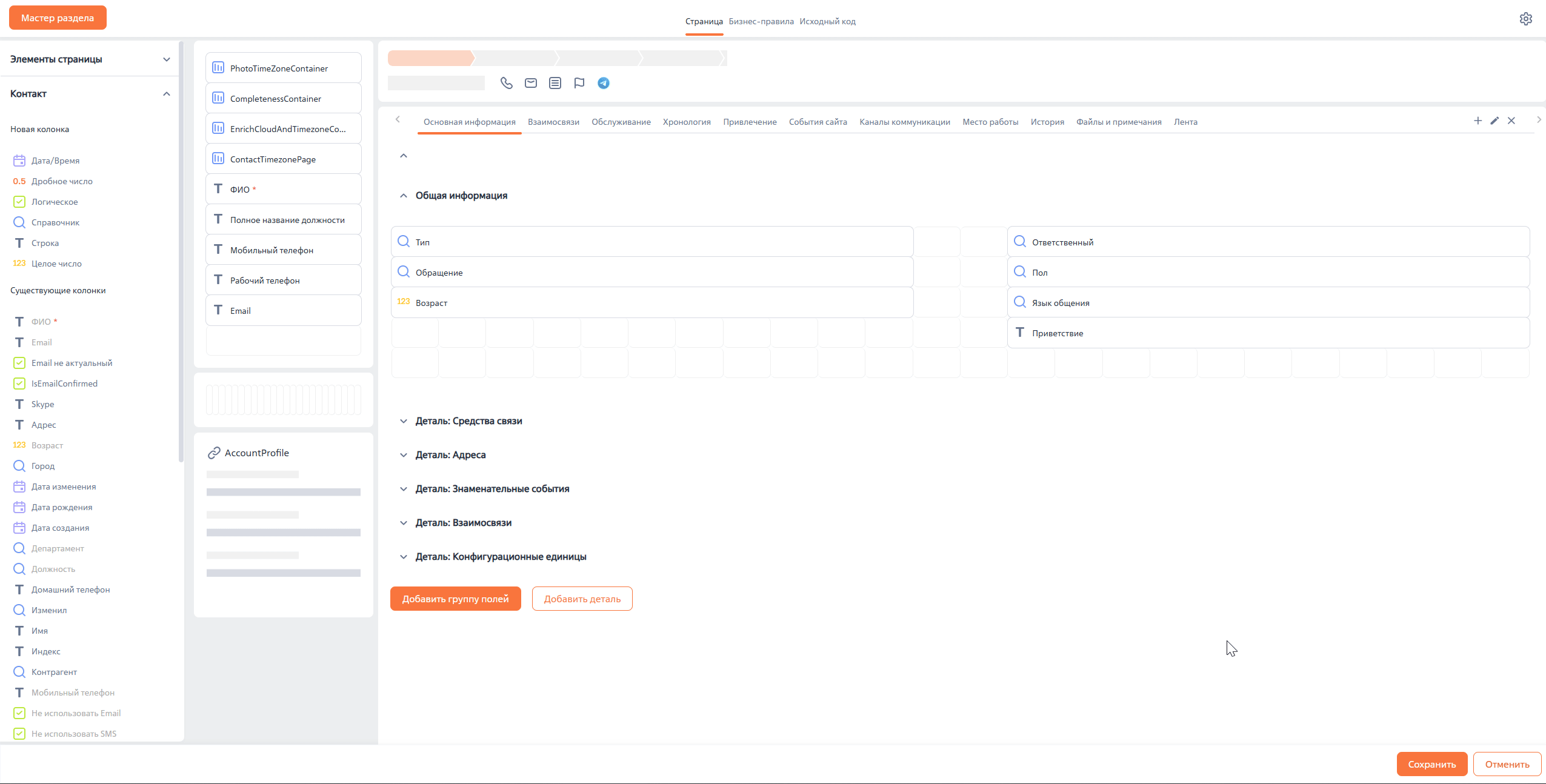The image size is (1546, 784).
Task: Click the pencil icon to edit tabs
Action: 1494,121
